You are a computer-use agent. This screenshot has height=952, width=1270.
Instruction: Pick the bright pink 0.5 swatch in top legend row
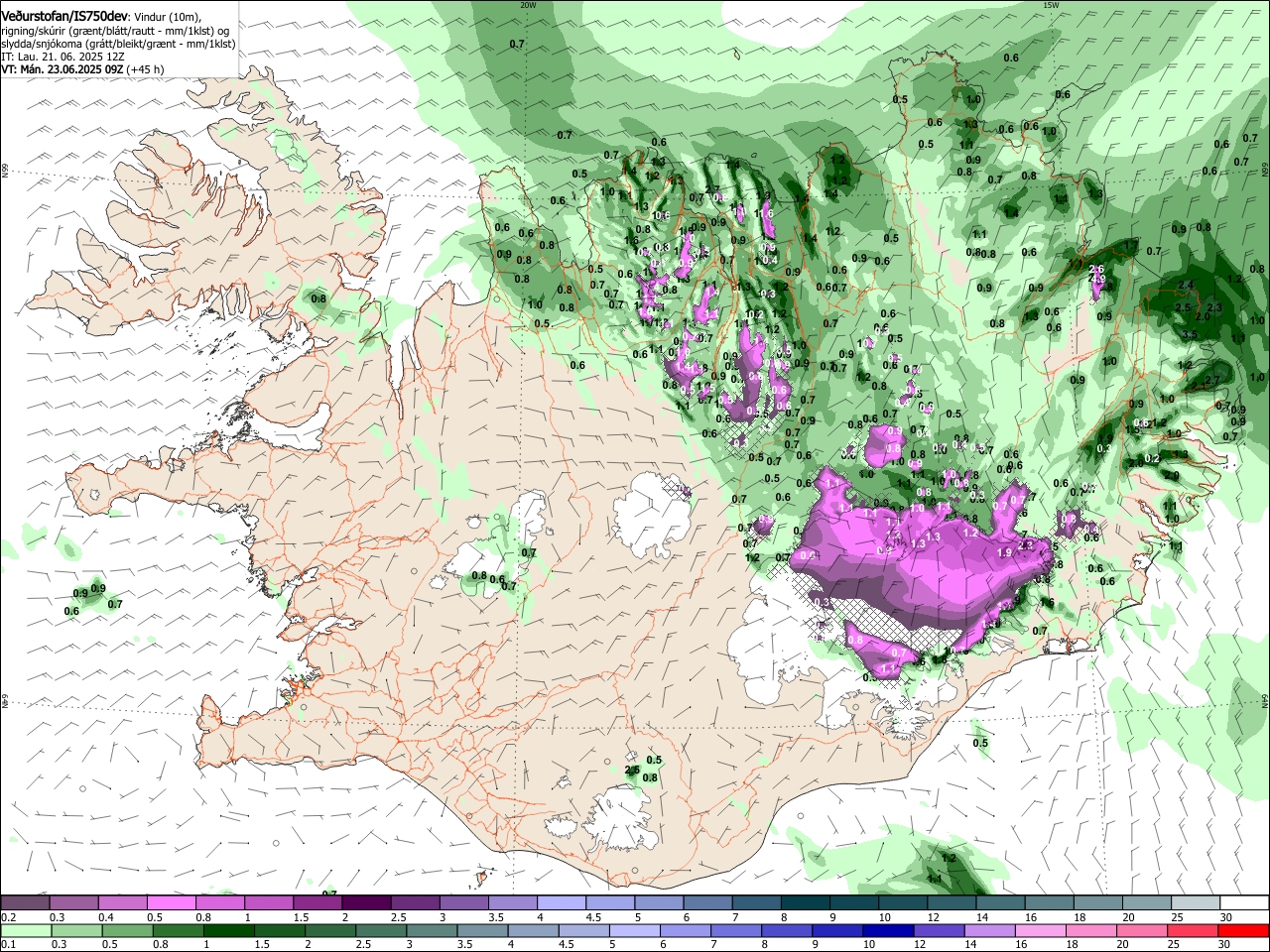coord(171,903)
